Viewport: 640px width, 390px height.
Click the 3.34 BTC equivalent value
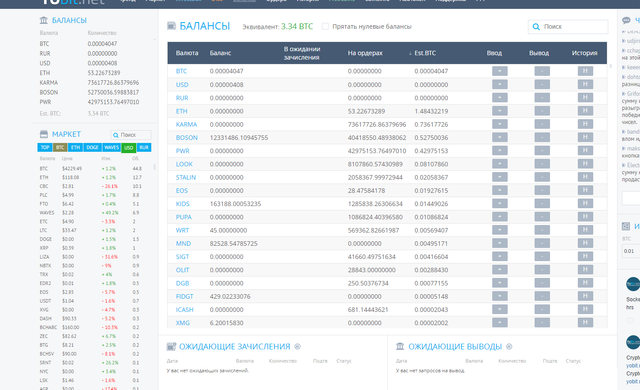(x=297, y=27)
